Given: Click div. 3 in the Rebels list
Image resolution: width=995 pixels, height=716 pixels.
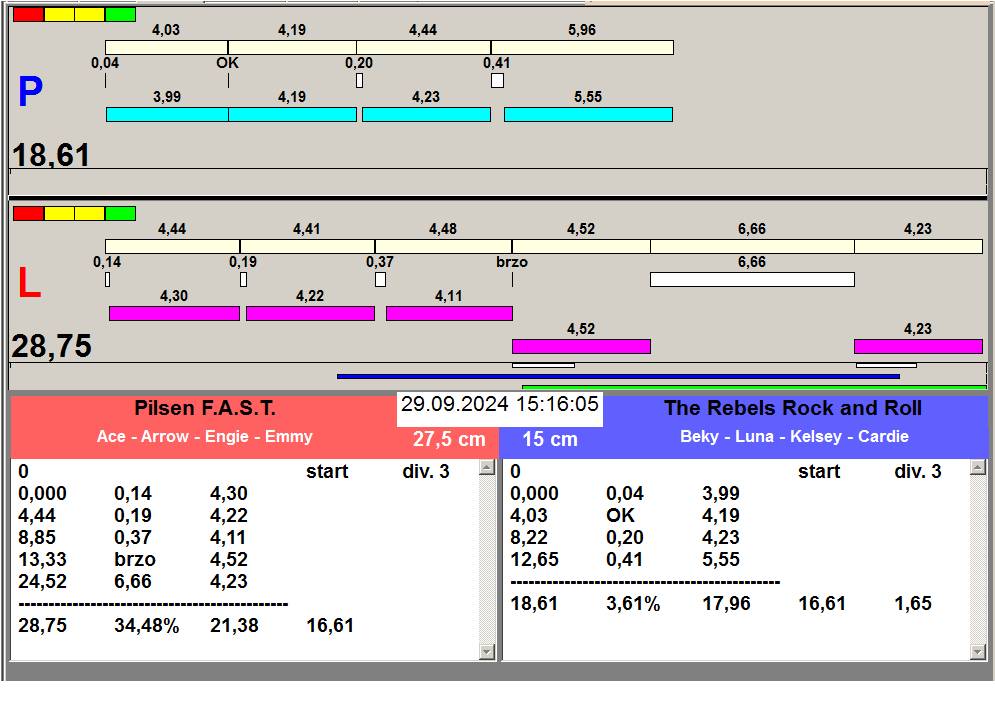Looking at the screenshot, I should [918, 472].
